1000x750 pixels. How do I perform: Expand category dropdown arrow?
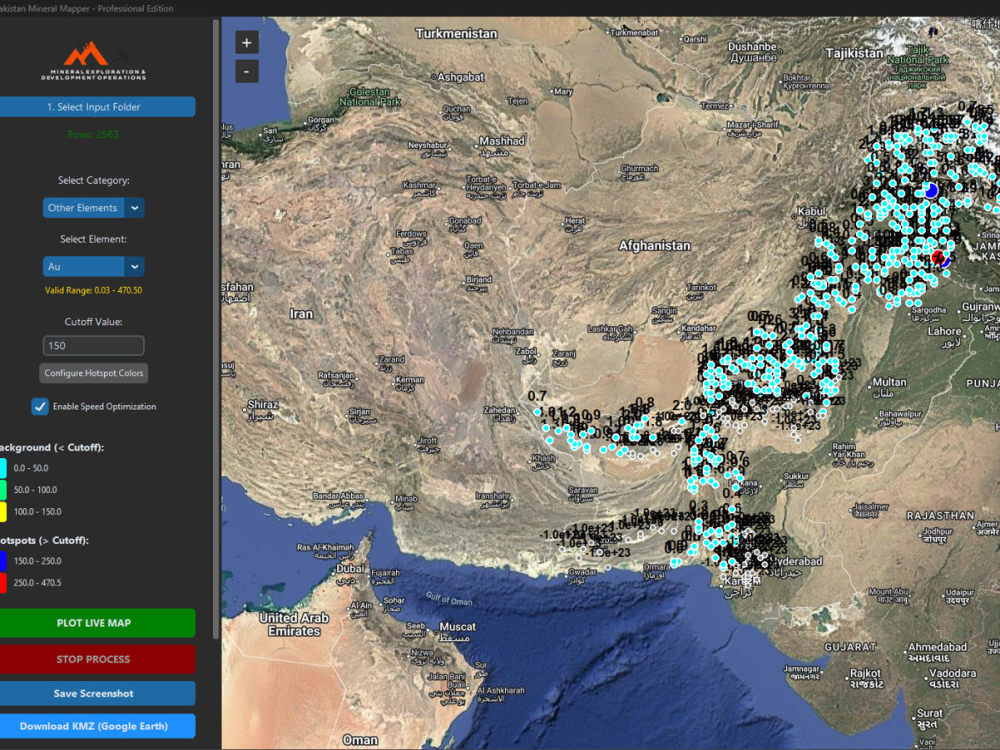tap(135, 208)
